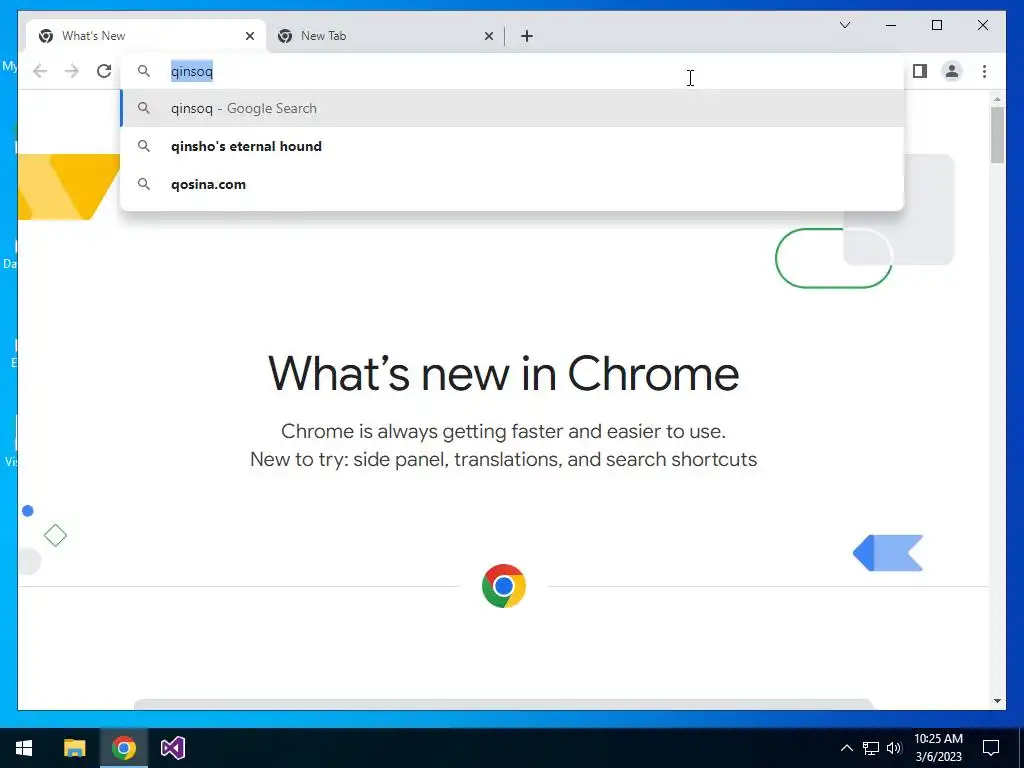
Task: Click the Chrome taskbar icon
Action: (x=123, y=748)
